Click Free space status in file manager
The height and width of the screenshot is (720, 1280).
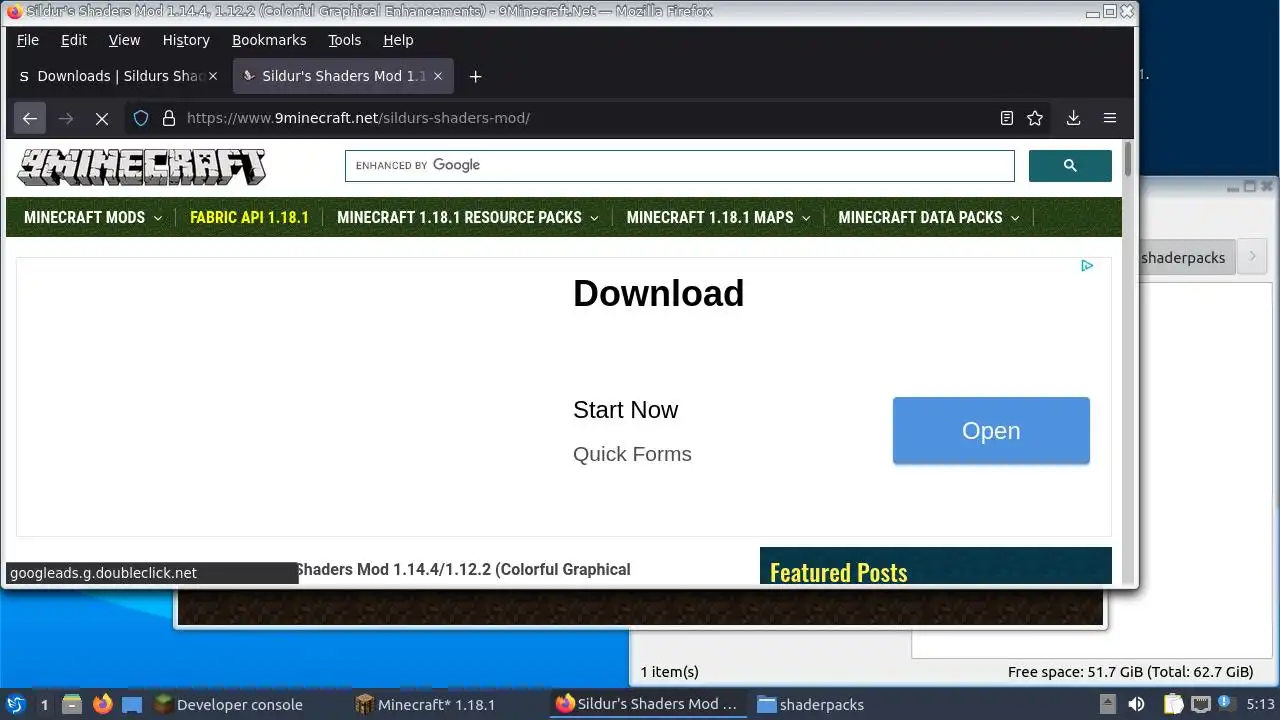1130,672
